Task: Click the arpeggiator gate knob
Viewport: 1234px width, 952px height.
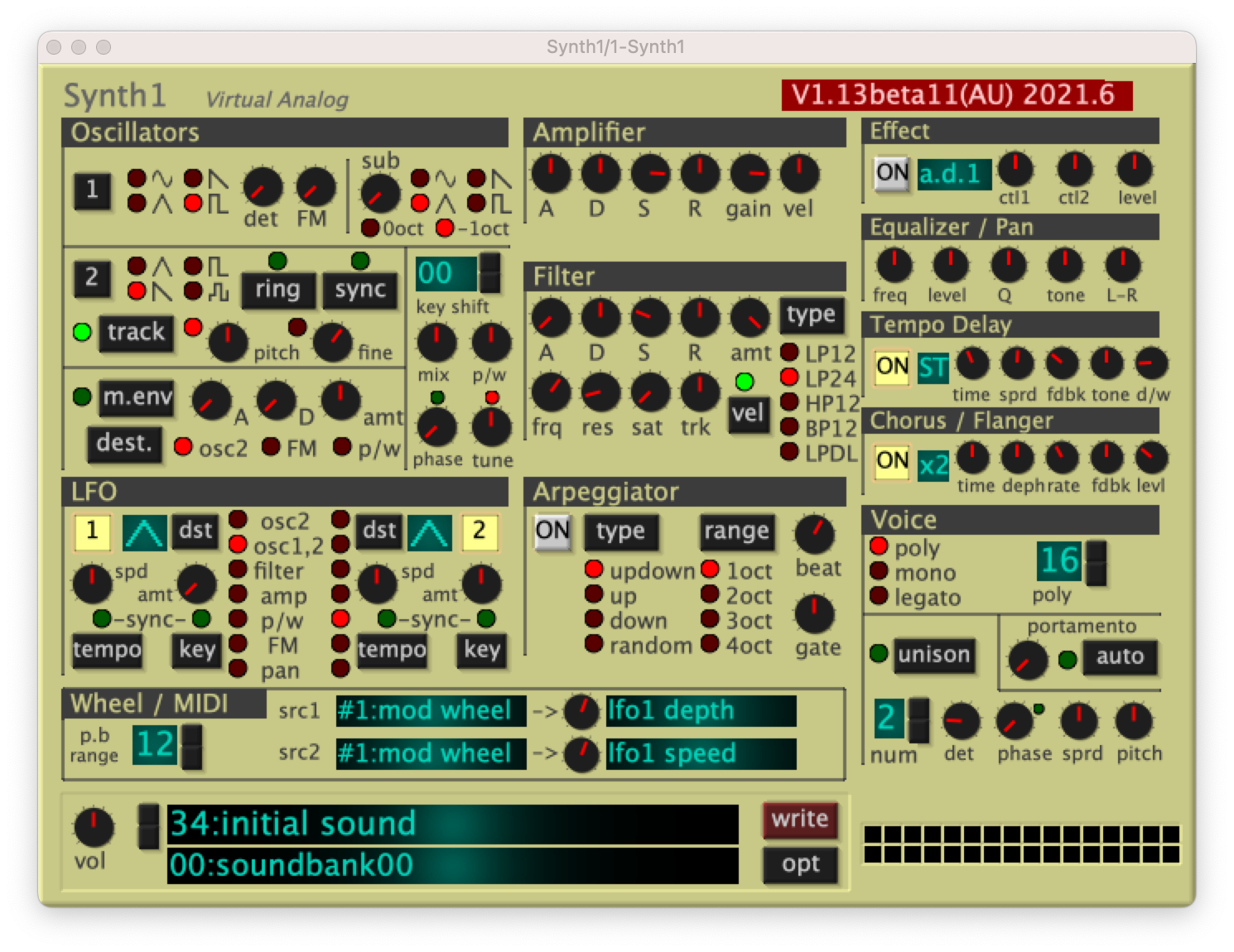Action: pyautogui.click(x=815, y=614)
